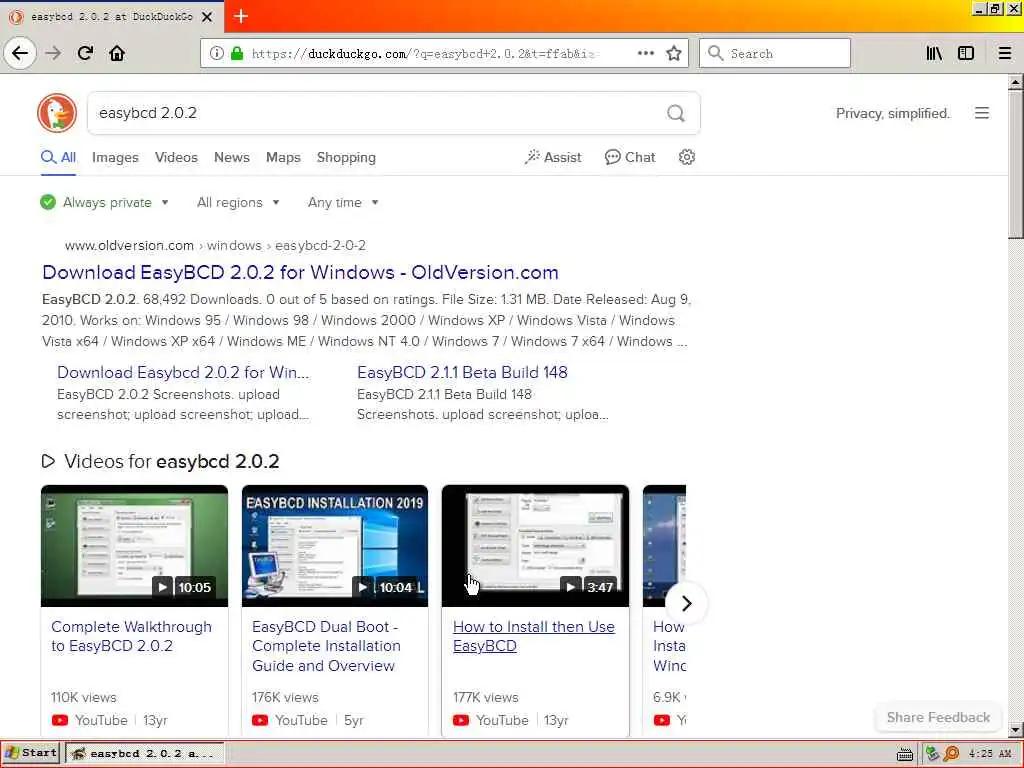Expand the Any time filter dropdown

[344, 202]
